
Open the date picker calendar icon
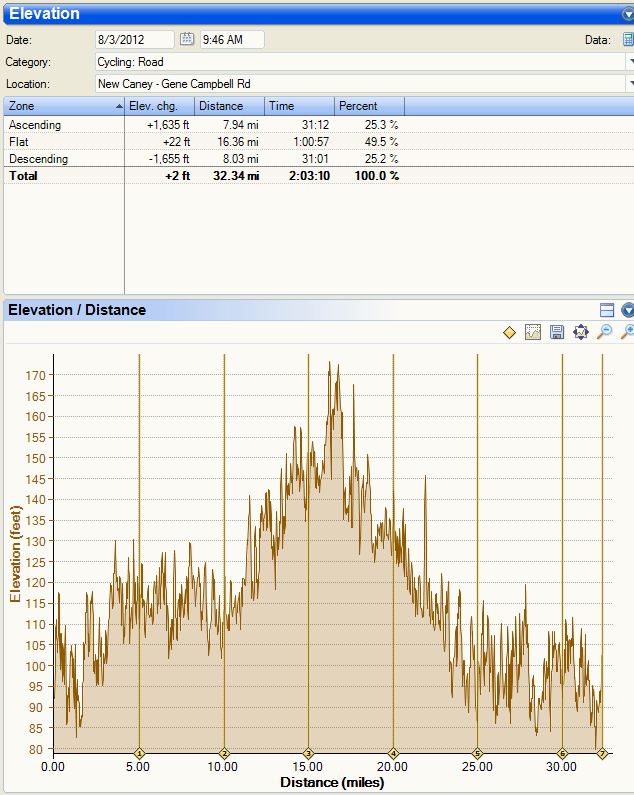pos(186,40)
